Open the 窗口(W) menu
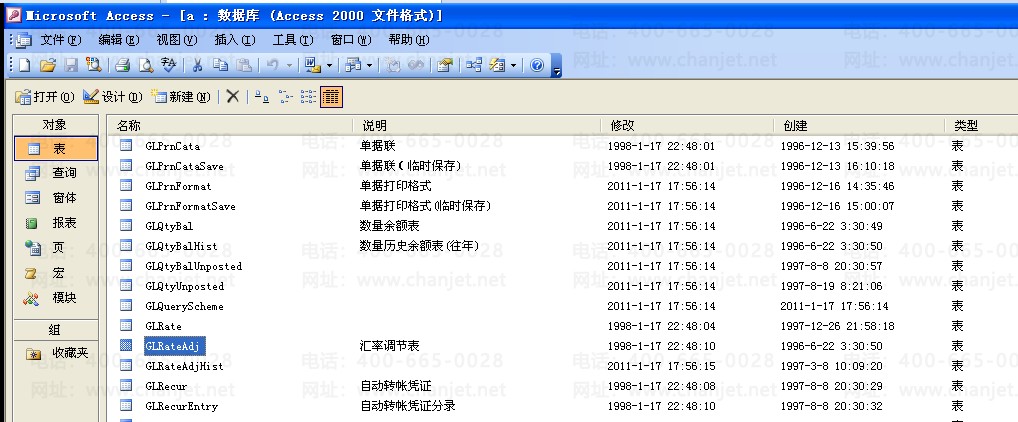The height and width of the screenshot is (422, 1018). coord(351,40)
